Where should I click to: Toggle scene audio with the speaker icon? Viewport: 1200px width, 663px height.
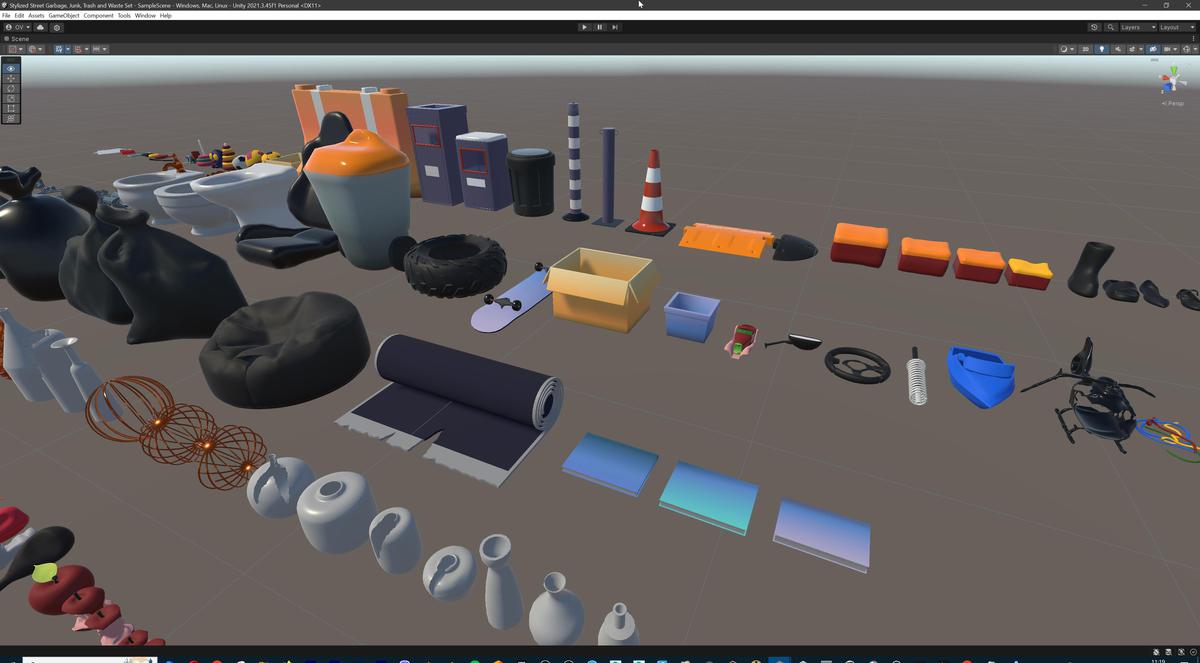pos(1118,48)
